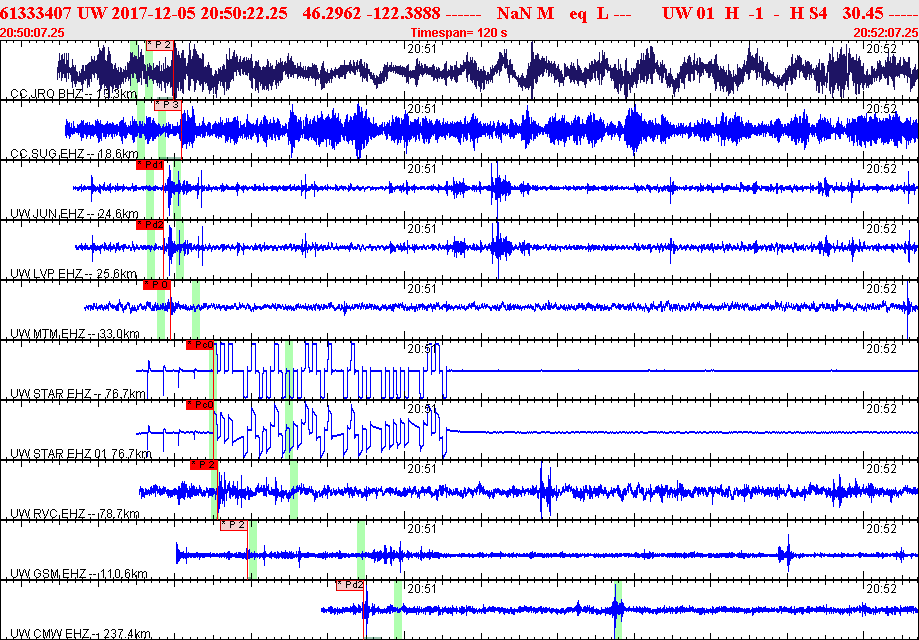Image resolution: width=919 pixels, height=640 pixels.
Task: Click the 20:51 tick label on CC JRO trace
Action: pyautogui.click(x=422, y=49)
